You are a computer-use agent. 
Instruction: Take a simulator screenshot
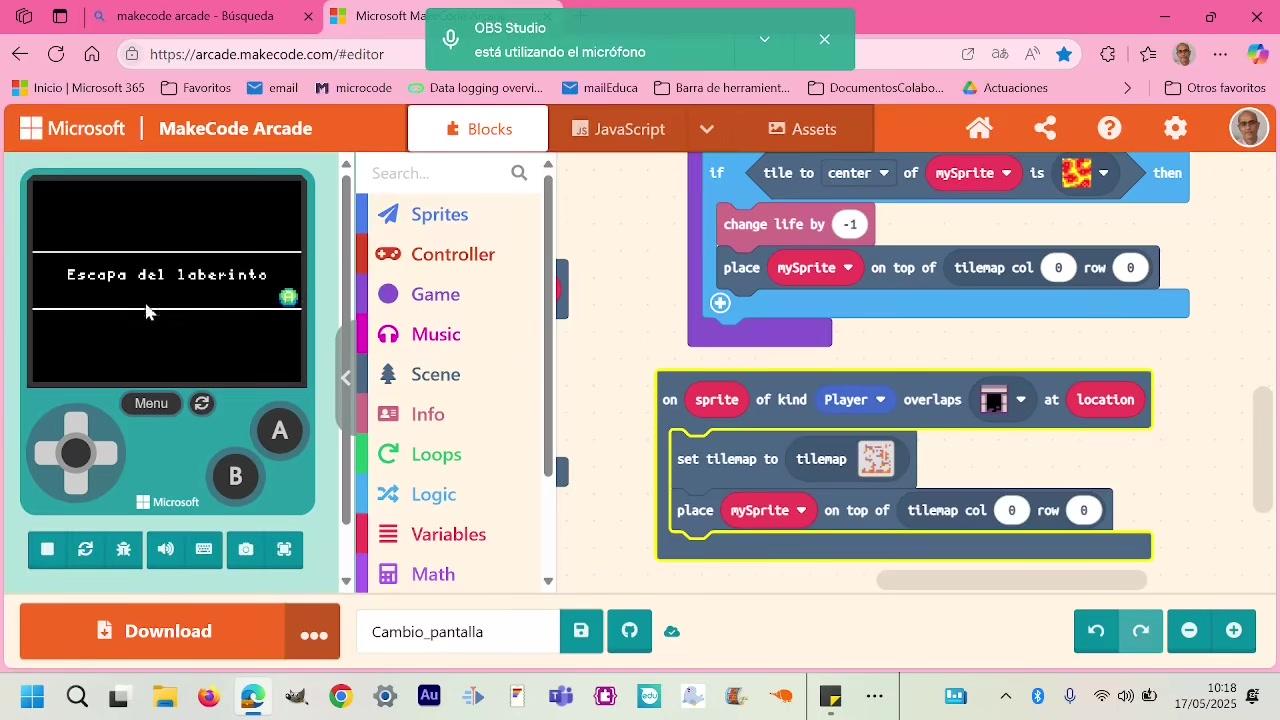[x=246, y=549]
